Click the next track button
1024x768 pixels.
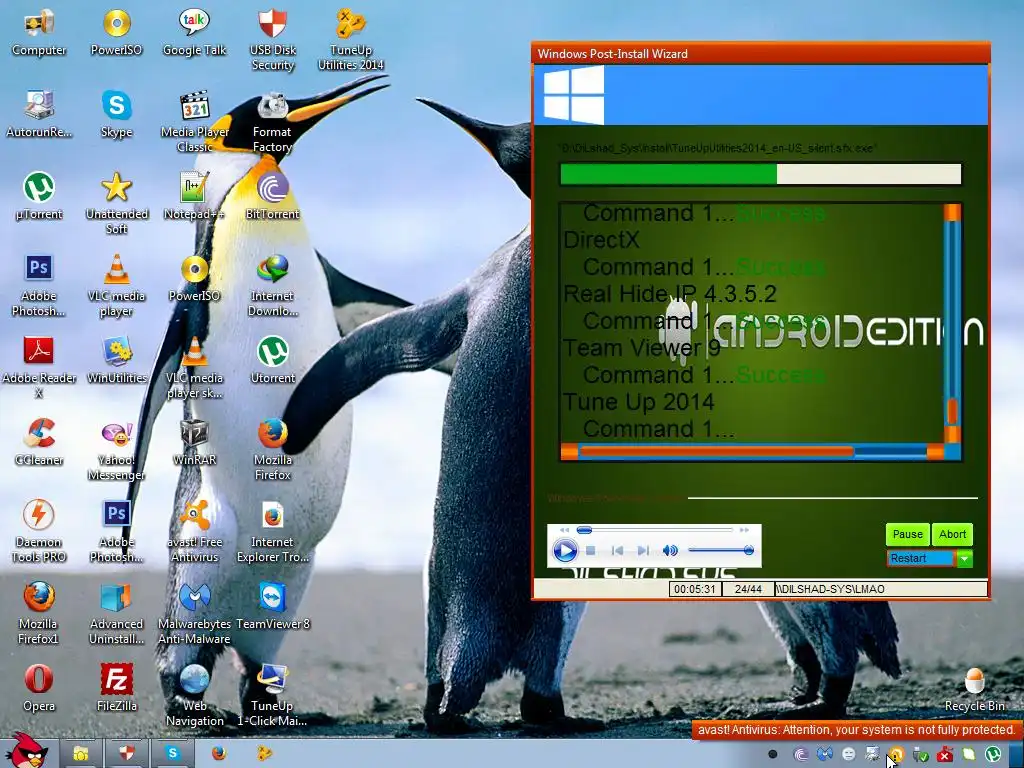(x=643, y=551)
